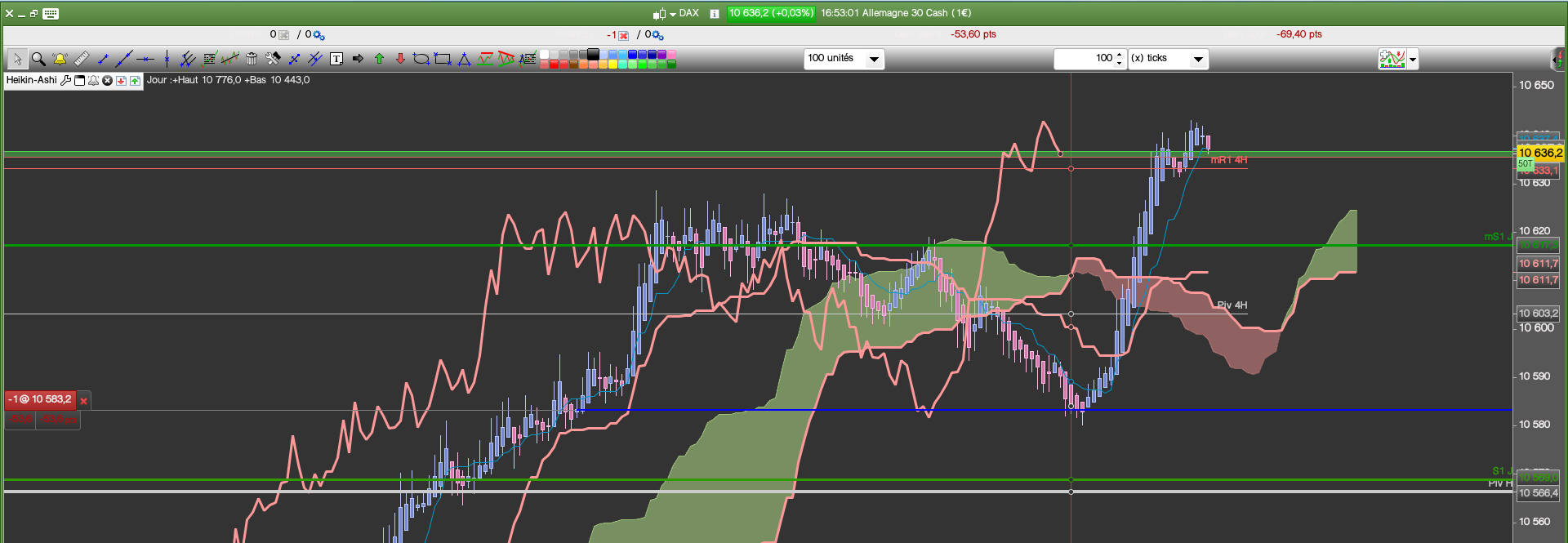Screen dimensions: 1568x543
Task: Open the alert bell tool
Action: pyautogui.click(x=60, y=59)
